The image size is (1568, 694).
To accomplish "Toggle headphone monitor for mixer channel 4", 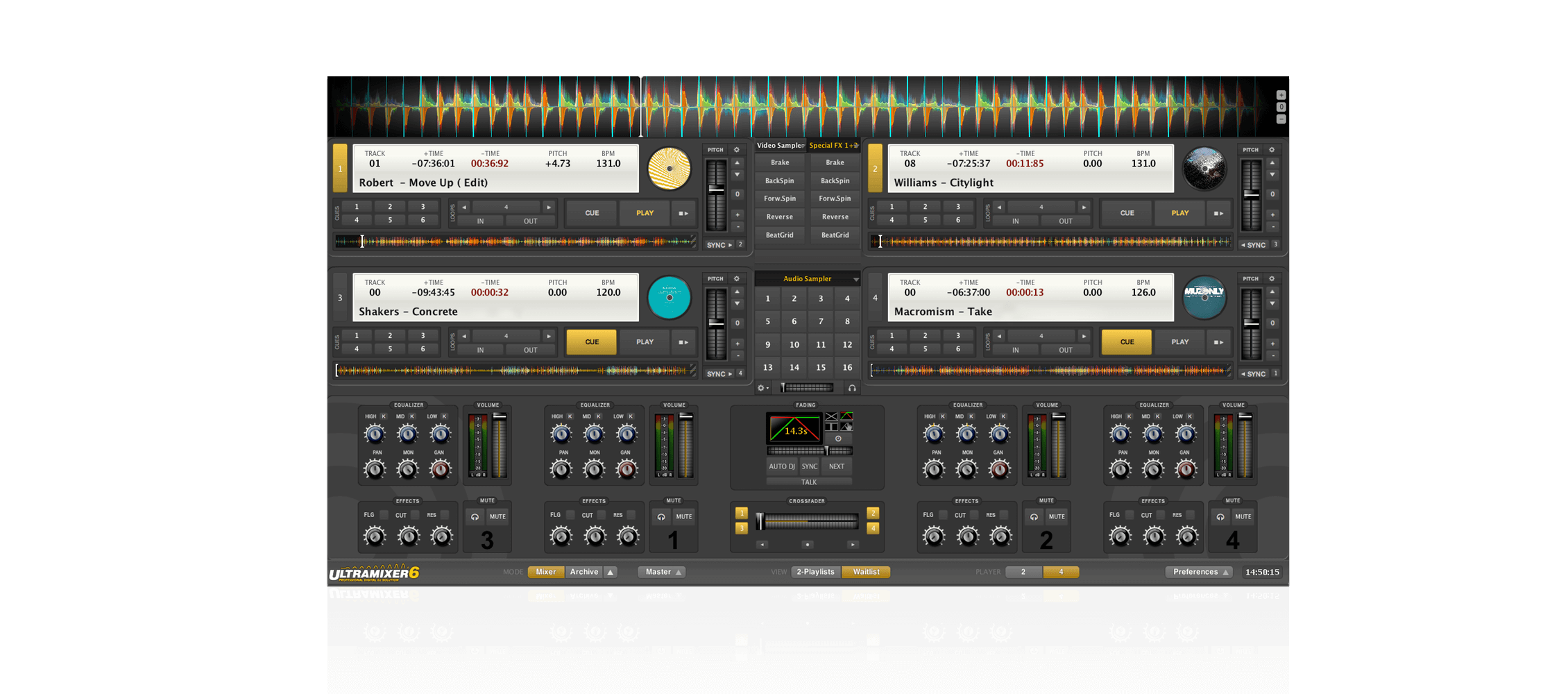I will coord(1220,516).
